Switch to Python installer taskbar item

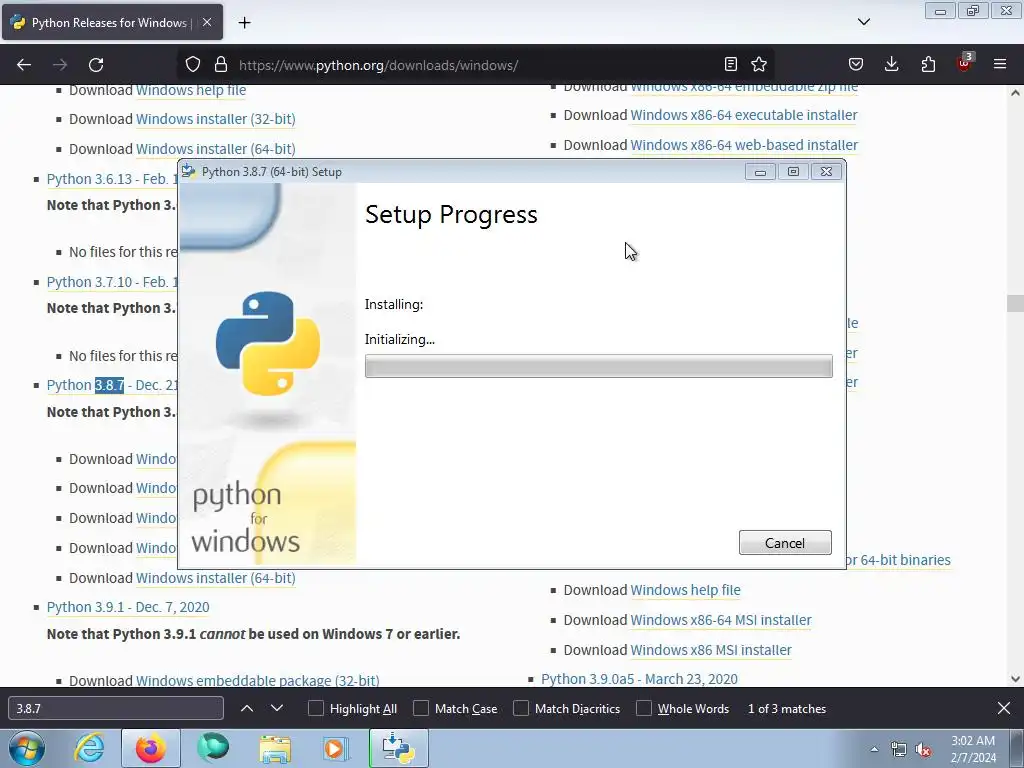pyautogui.click(x=398, y=748)
